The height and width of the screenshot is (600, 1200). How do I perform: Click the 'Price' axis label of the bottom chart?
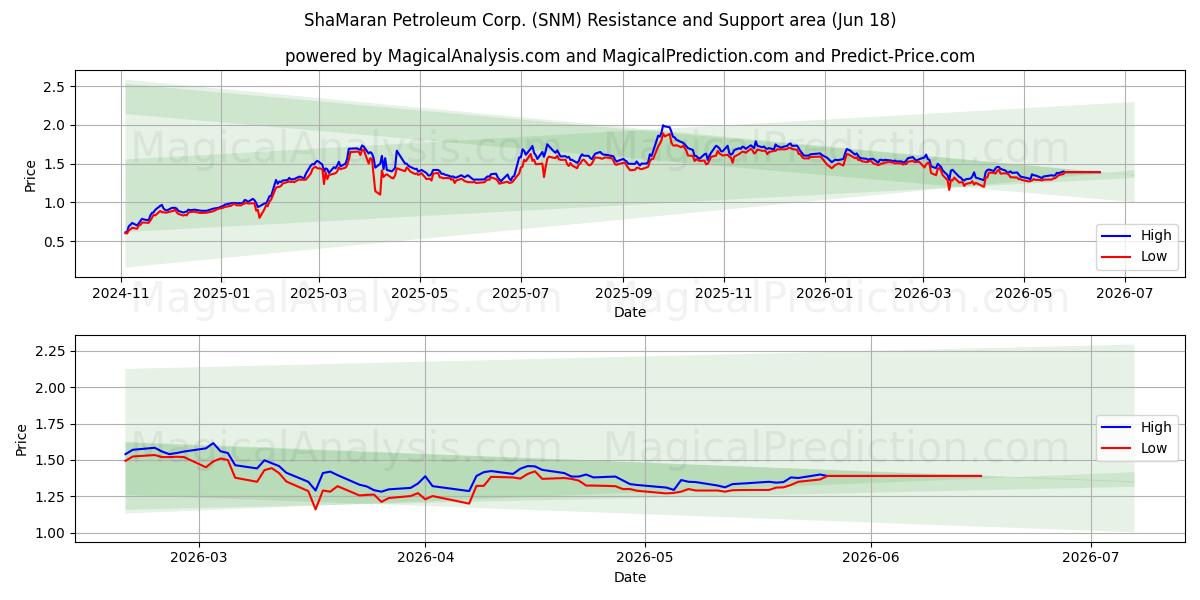point(21,439)
